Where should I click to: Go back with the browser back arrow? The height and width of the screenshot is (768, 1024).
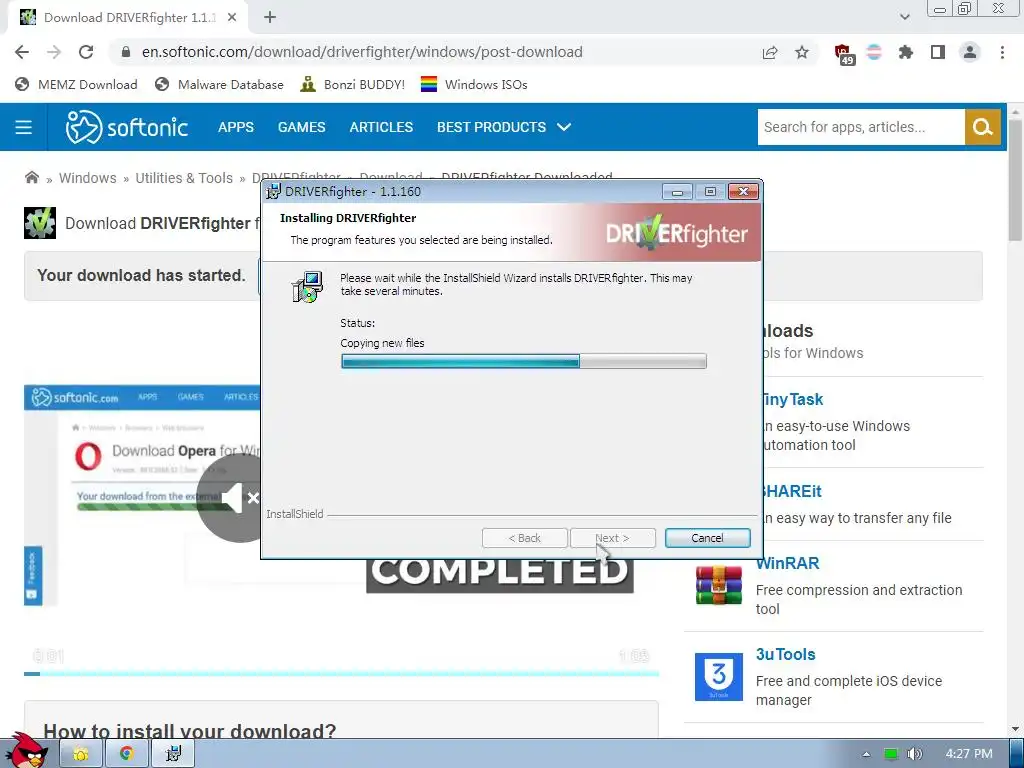[x=22, y=52]
